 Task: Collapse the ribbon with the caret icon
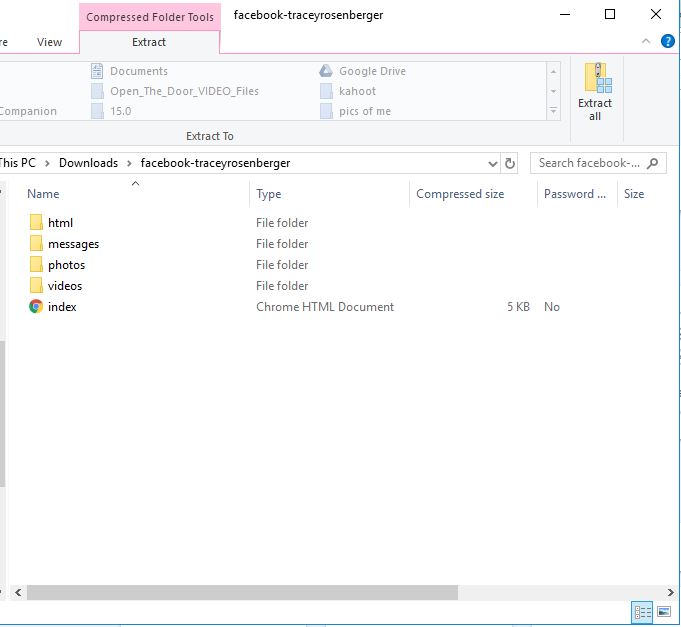tap(646, 41)
